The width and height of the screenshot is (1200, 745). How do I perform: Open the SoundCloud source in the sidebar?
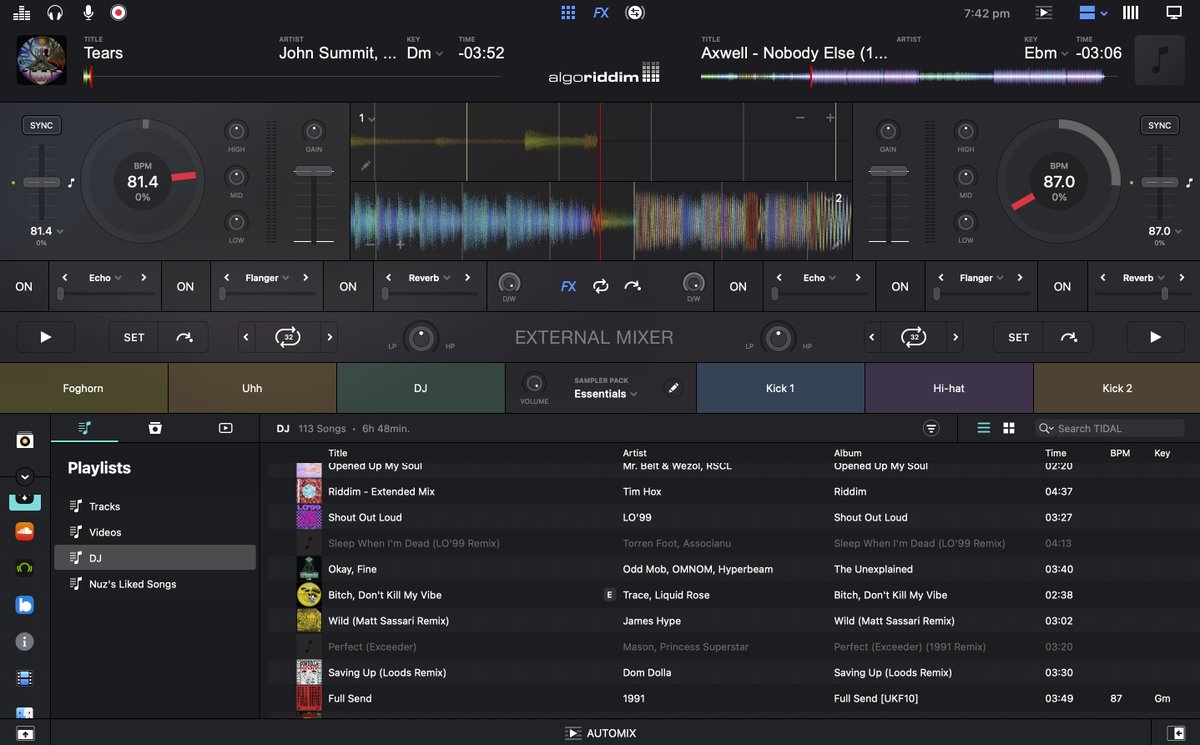tap(24, 532)
